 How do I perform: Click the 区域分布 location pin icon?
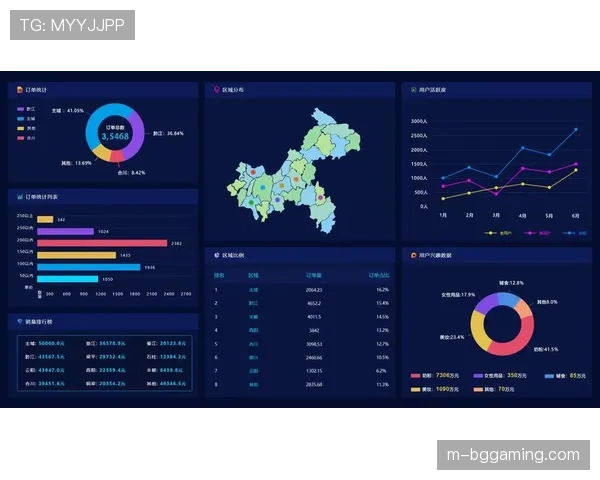click(217, 90)
